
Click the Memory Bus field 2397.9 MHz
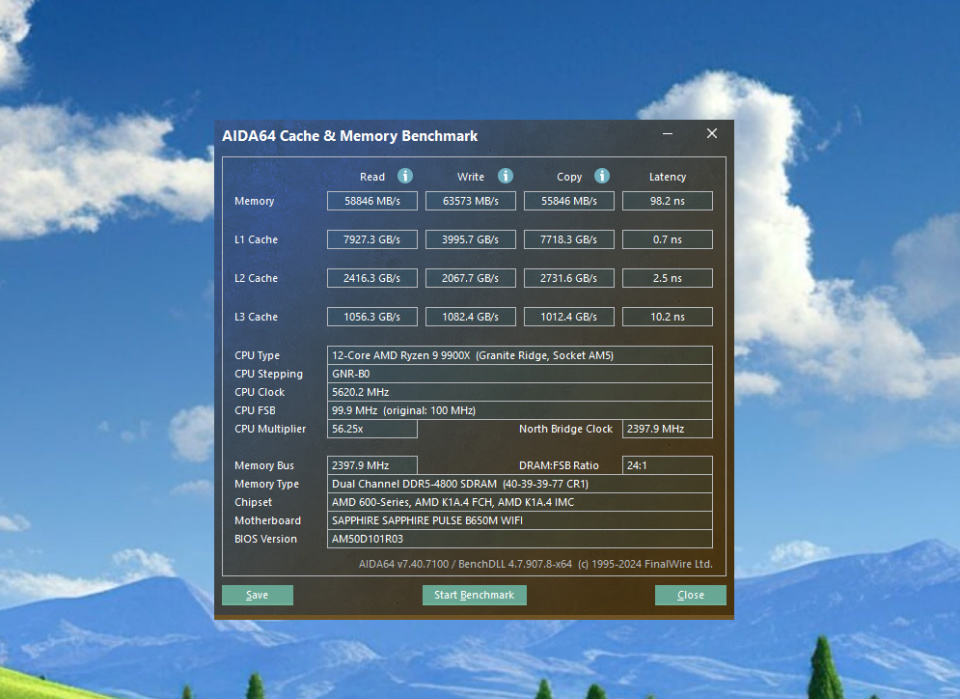[x=372, y=465]
